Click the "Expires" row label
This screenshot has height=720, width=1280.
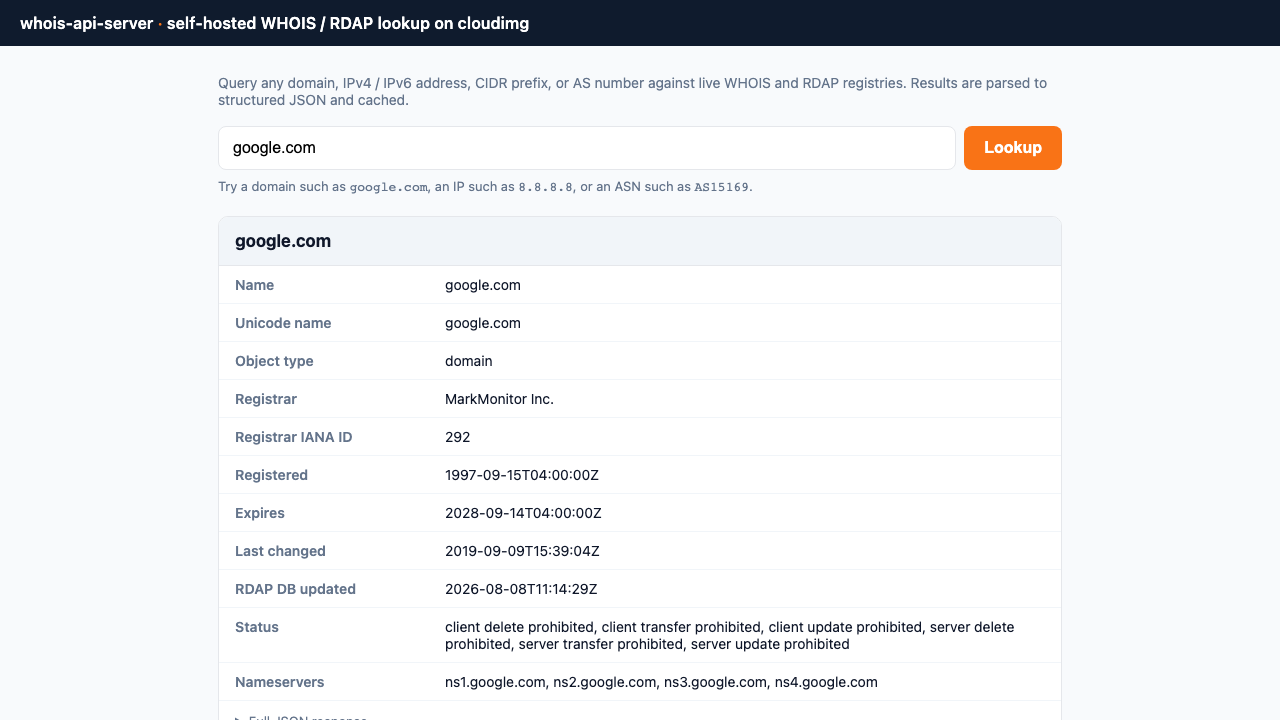tap(260, 513)
